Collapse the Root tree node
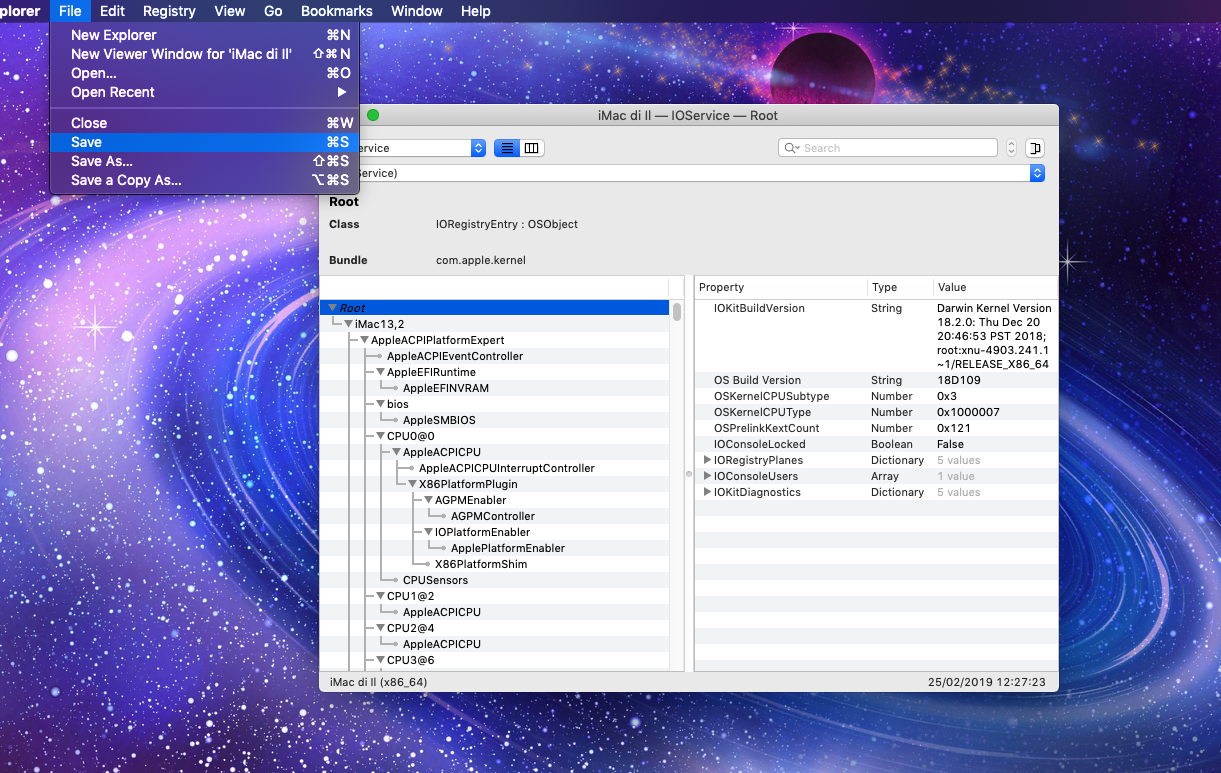1221x773 pixels. (333, 308)
